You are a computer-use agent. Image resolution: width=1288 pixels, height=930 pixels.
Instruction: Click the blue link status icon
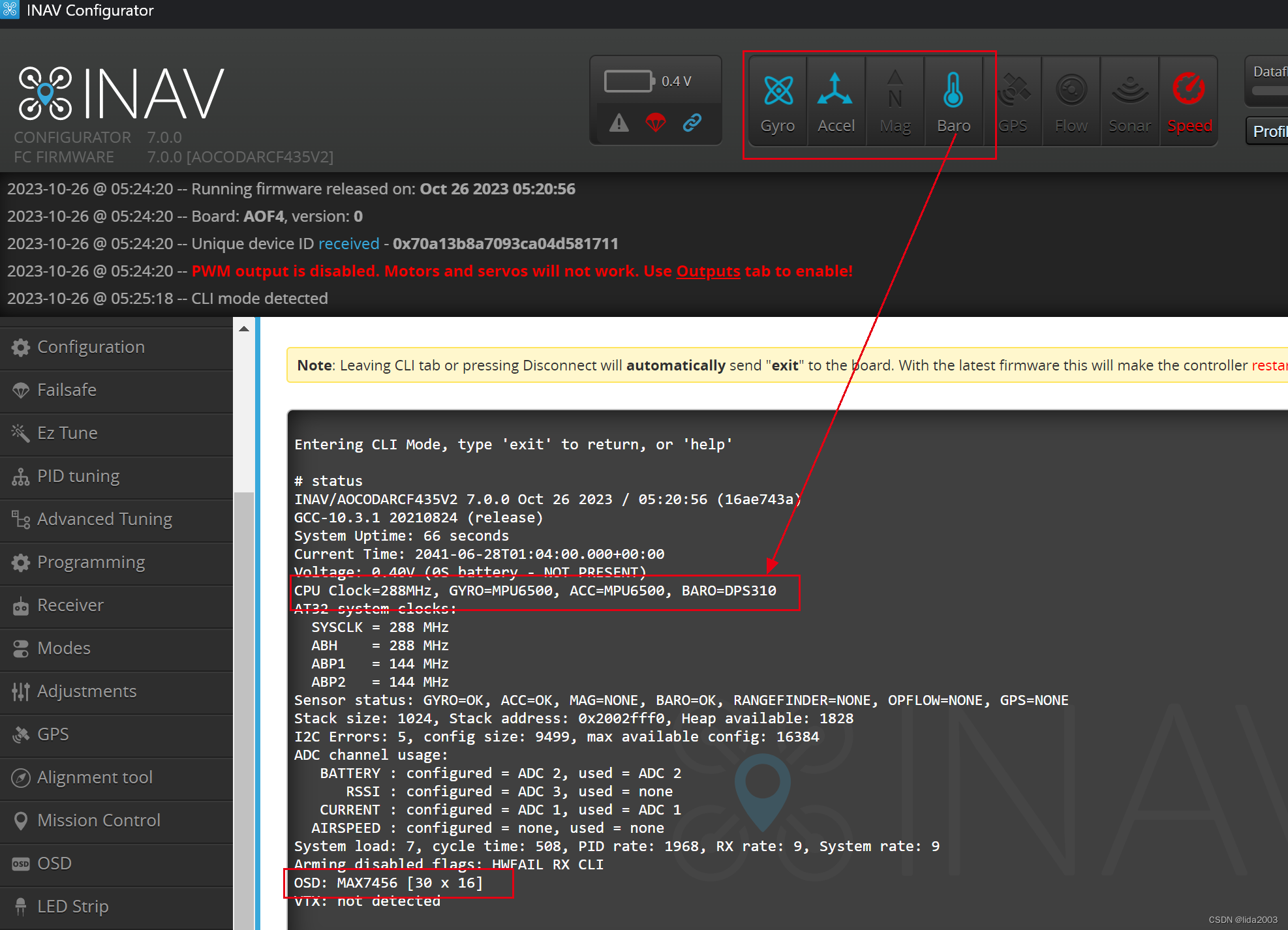(x=692, y=122)
